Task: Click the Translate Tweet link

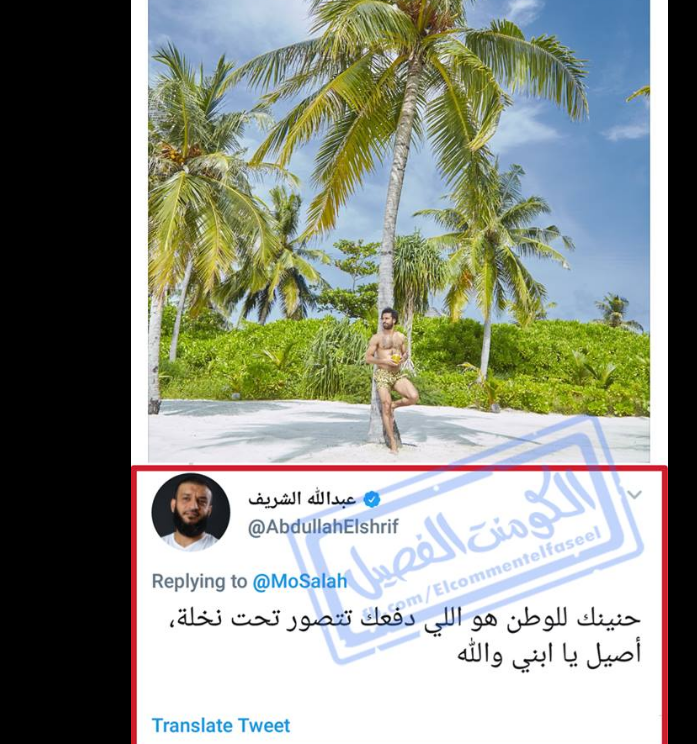Action: point(221,725)
